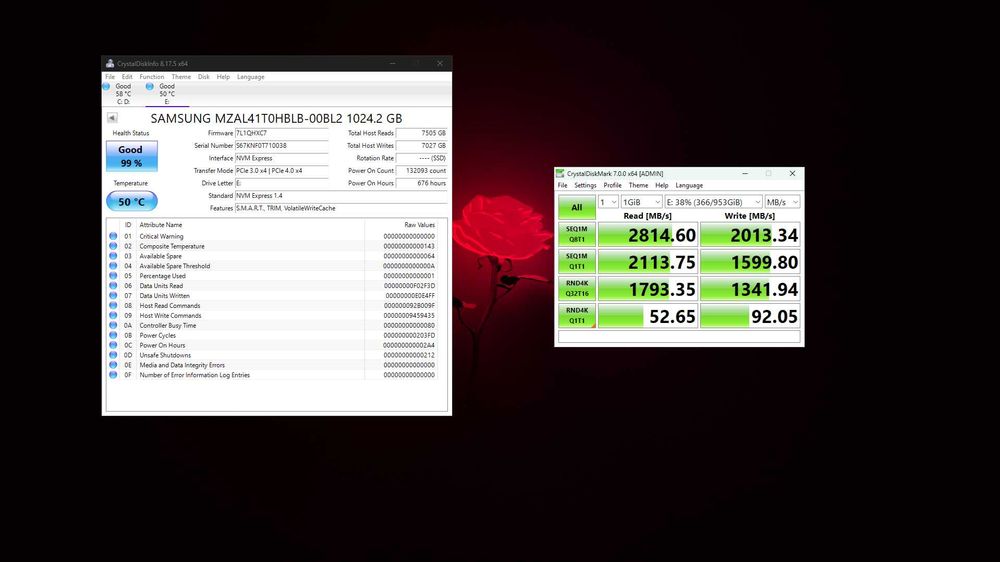Open Help menu in CrystalDiskInfo
The width and height of the screenshot is (1000, 562).
(223, 77)
